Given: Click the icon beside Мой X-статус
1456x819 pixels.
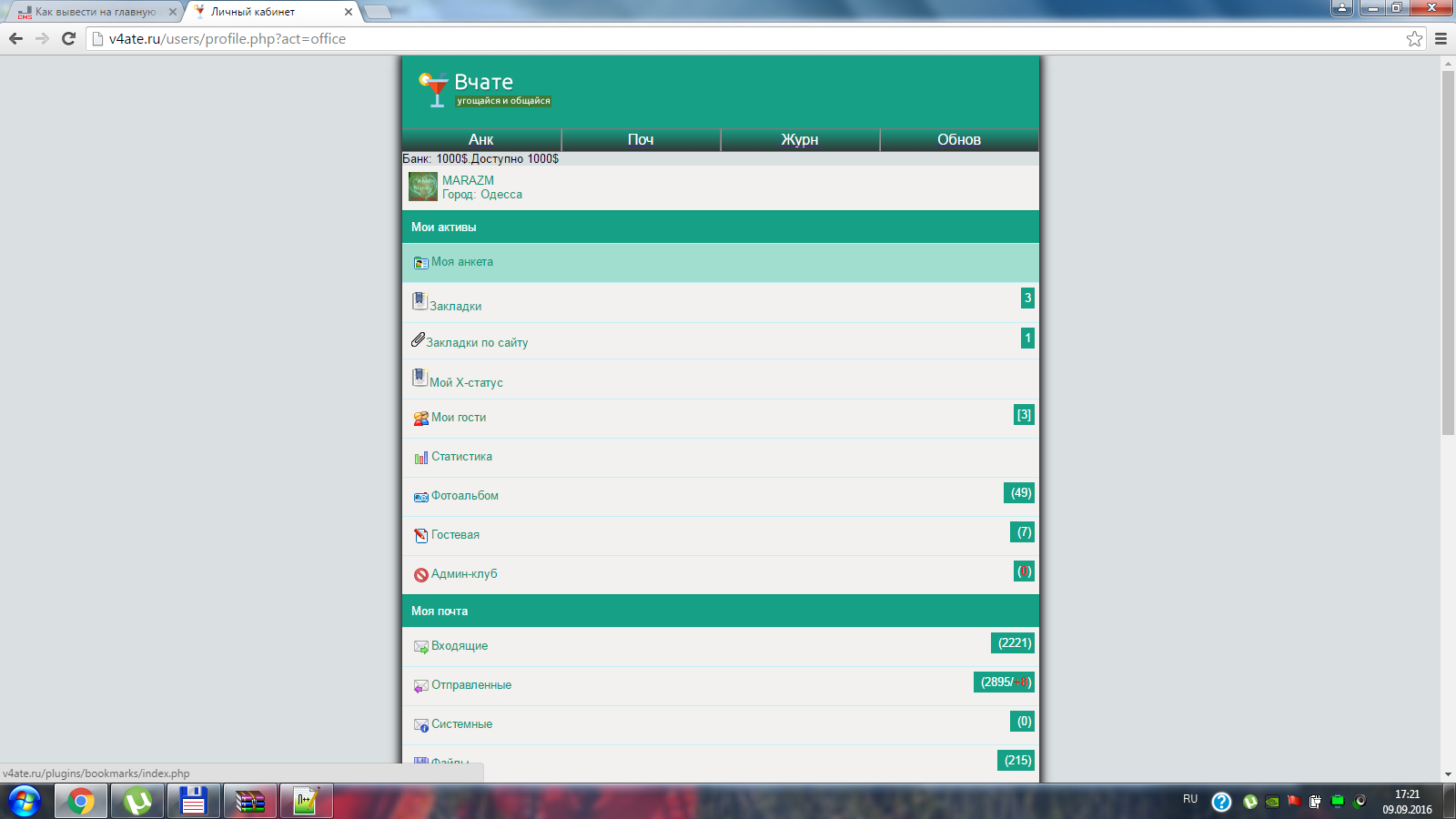Looking at the screenshot, I should (x=420, y=377).
